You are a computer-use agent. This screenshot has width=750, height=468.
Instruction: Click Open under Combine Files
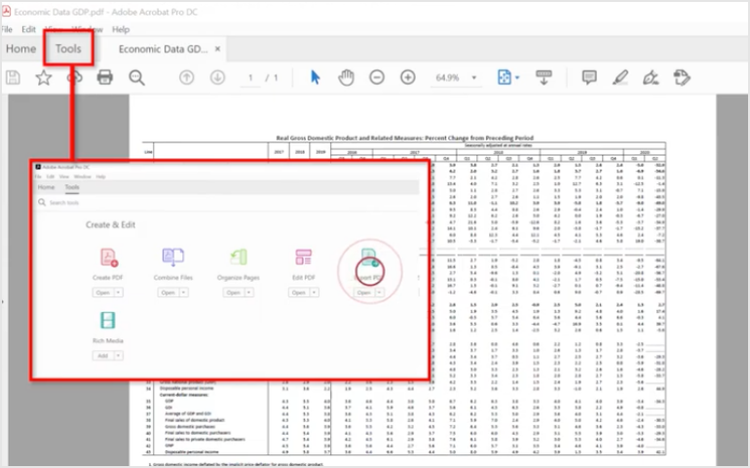click(168, 293)
